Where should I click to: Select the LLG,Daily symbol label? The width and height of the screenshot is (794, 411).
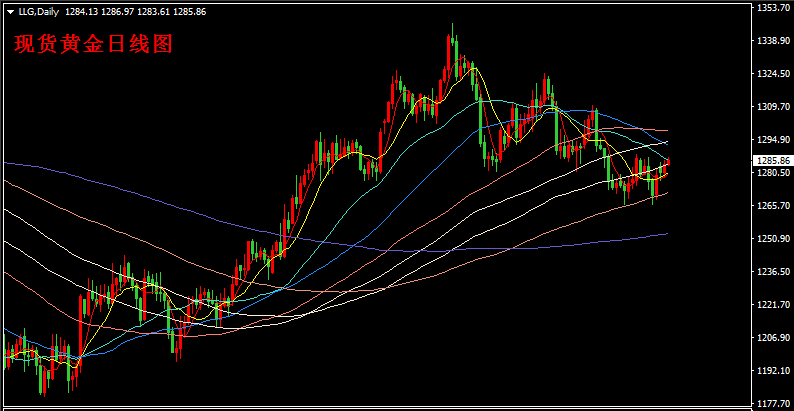[x=39, y=12]
